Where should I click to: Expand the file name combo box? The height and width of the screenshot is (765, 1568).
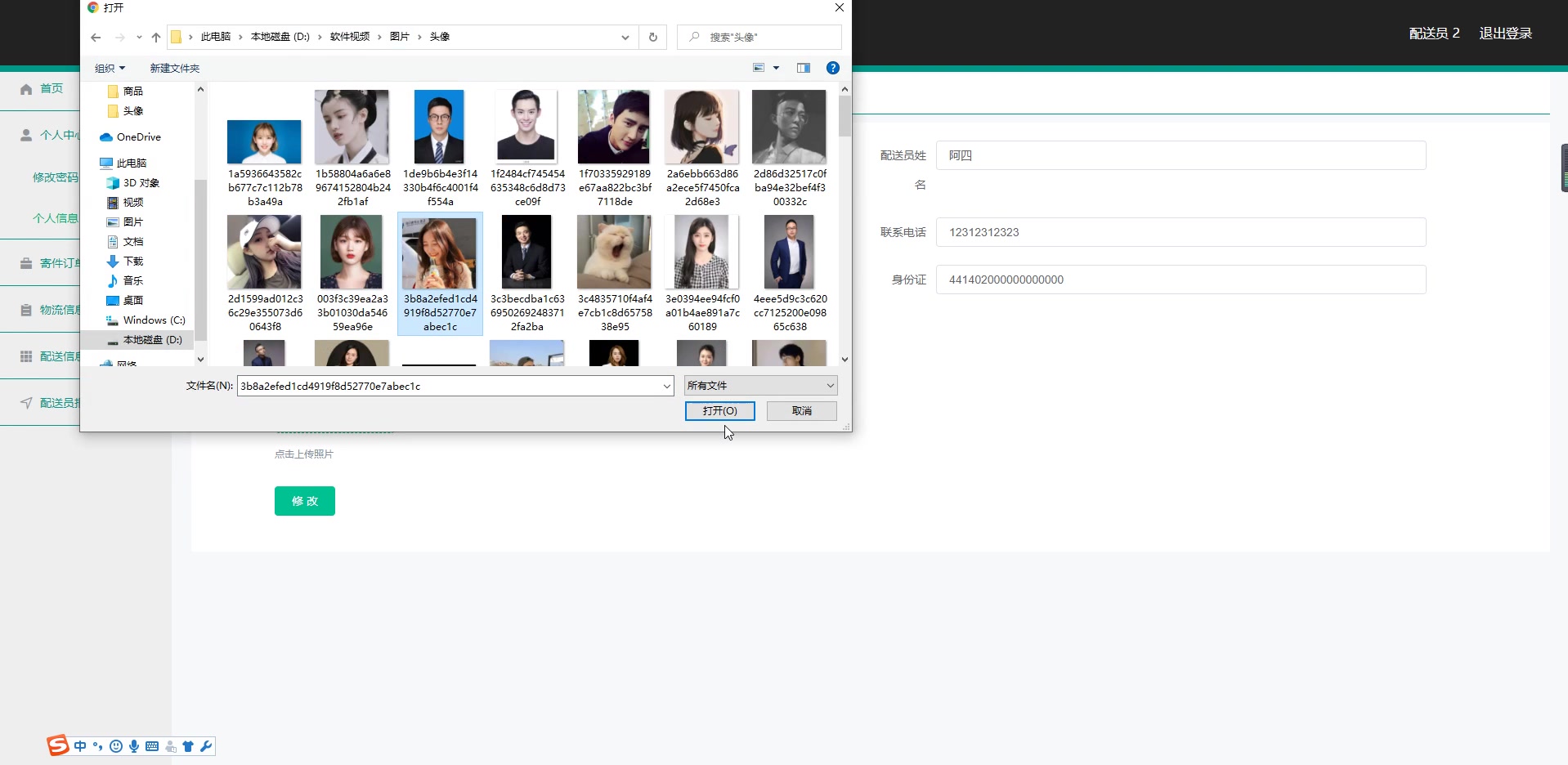[667, 385]
